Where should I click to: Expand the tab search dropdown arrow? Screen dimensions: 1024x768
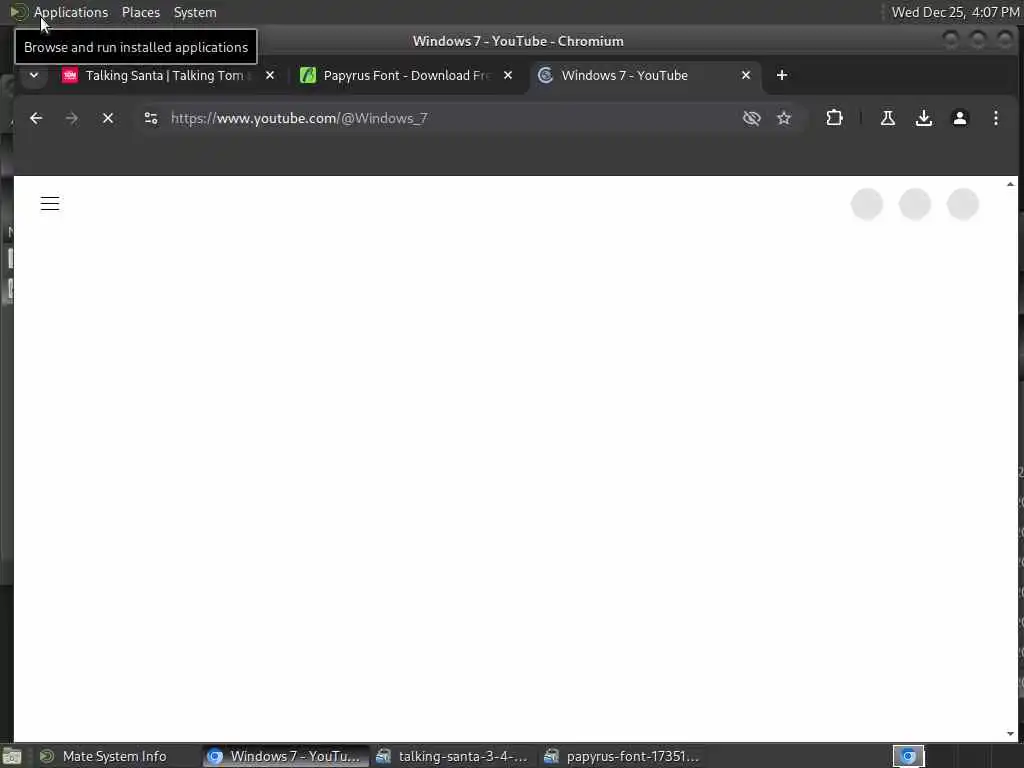tap(34, 75)
